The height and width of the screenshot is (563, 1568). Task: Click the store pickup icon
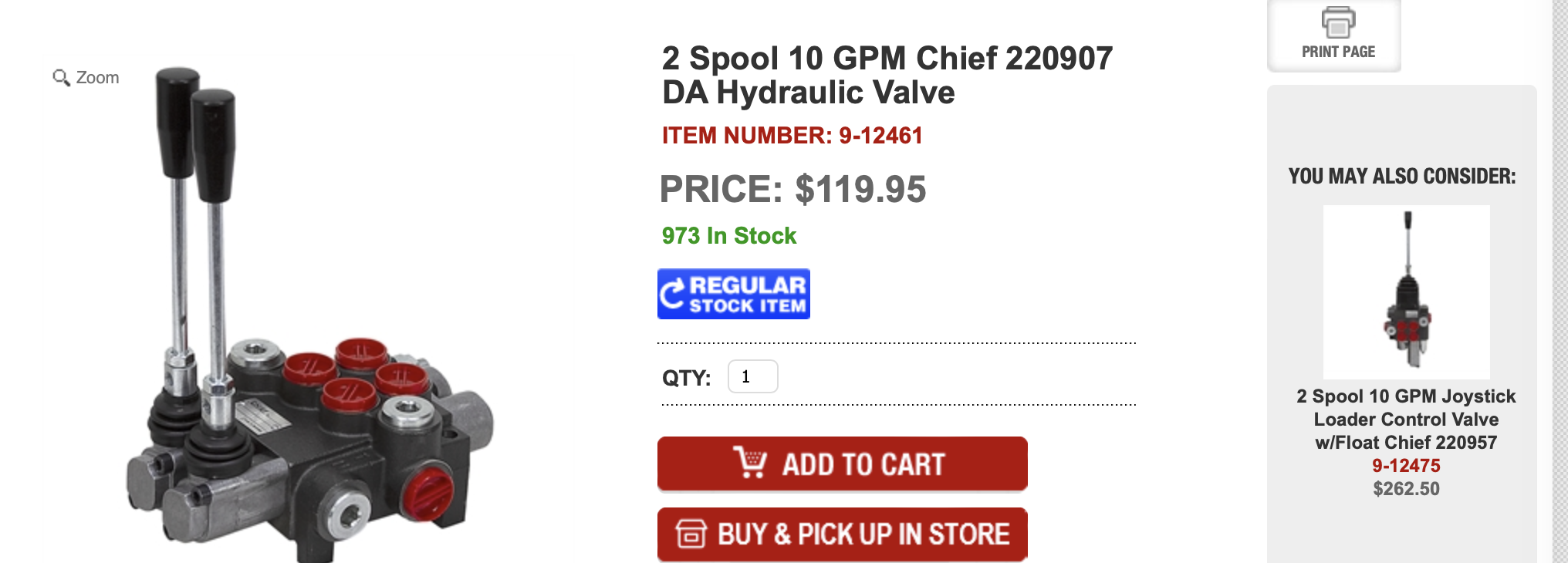click(x=691, y=534)
